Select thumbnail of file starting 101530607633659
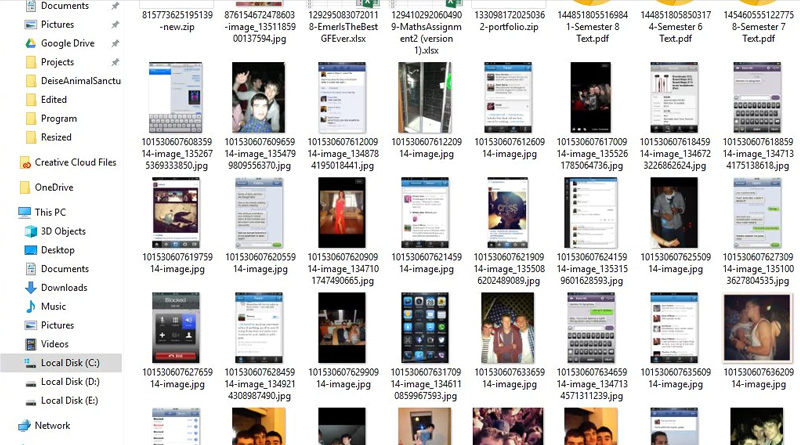This screenshot has height=445, width=800. [x=508, y=328]
